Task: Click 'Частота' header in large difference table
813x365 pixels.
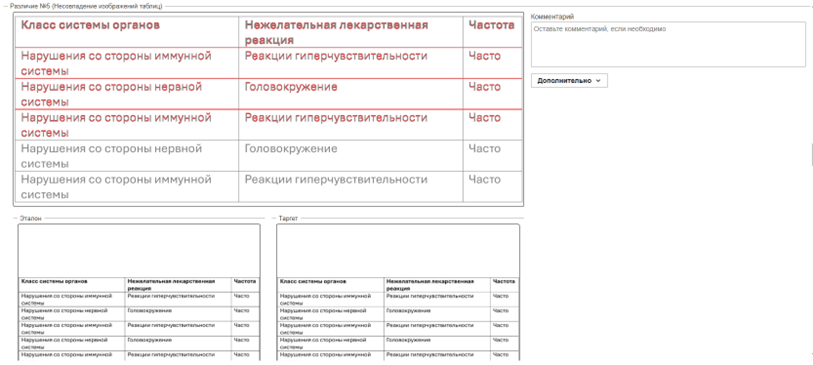Action: click(492, 25)
